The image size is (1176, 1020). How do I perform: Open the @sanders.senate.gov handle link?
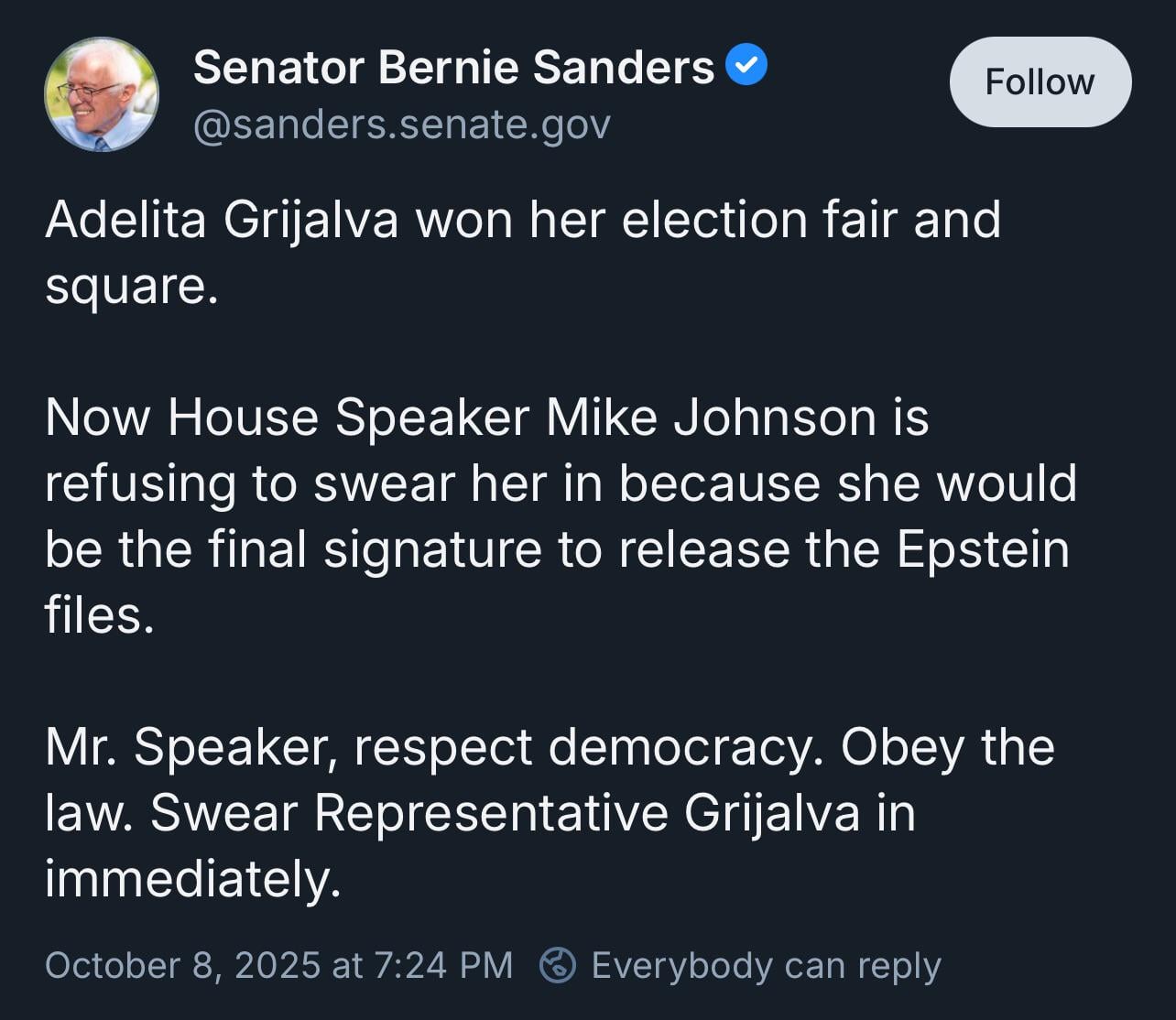click(401, 125)
